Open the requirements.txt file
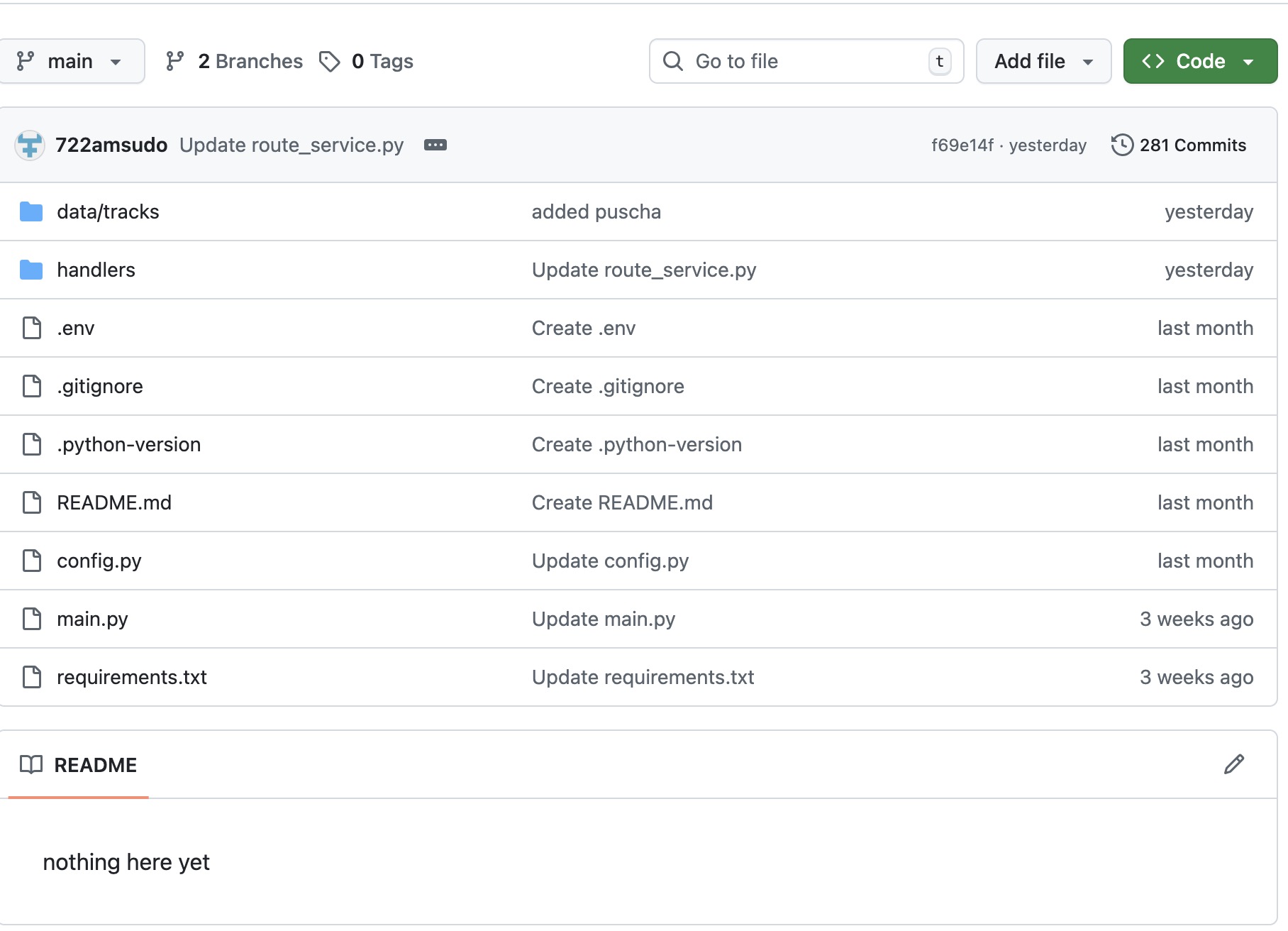The height and width of the screenshot is (931, 1288). click(x=132, y=677)
